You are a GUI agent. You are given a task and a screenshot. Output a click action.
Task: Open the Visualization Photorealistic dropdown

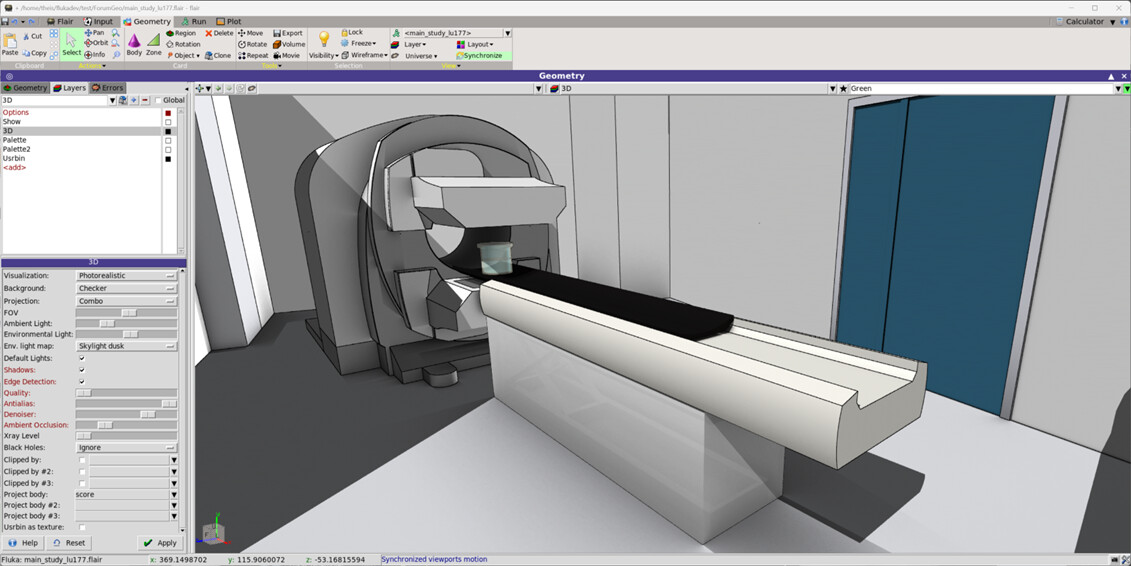[126, 275]
